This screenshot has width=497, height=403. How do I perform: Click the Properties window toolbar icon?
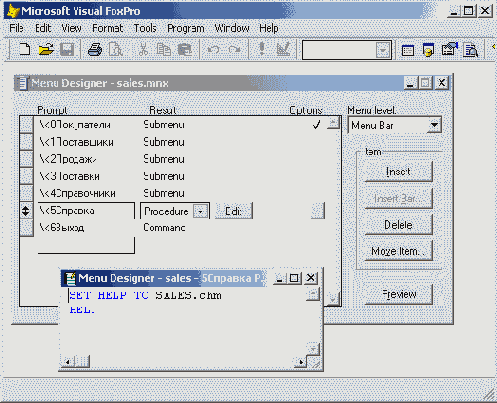tap(450, 49)
